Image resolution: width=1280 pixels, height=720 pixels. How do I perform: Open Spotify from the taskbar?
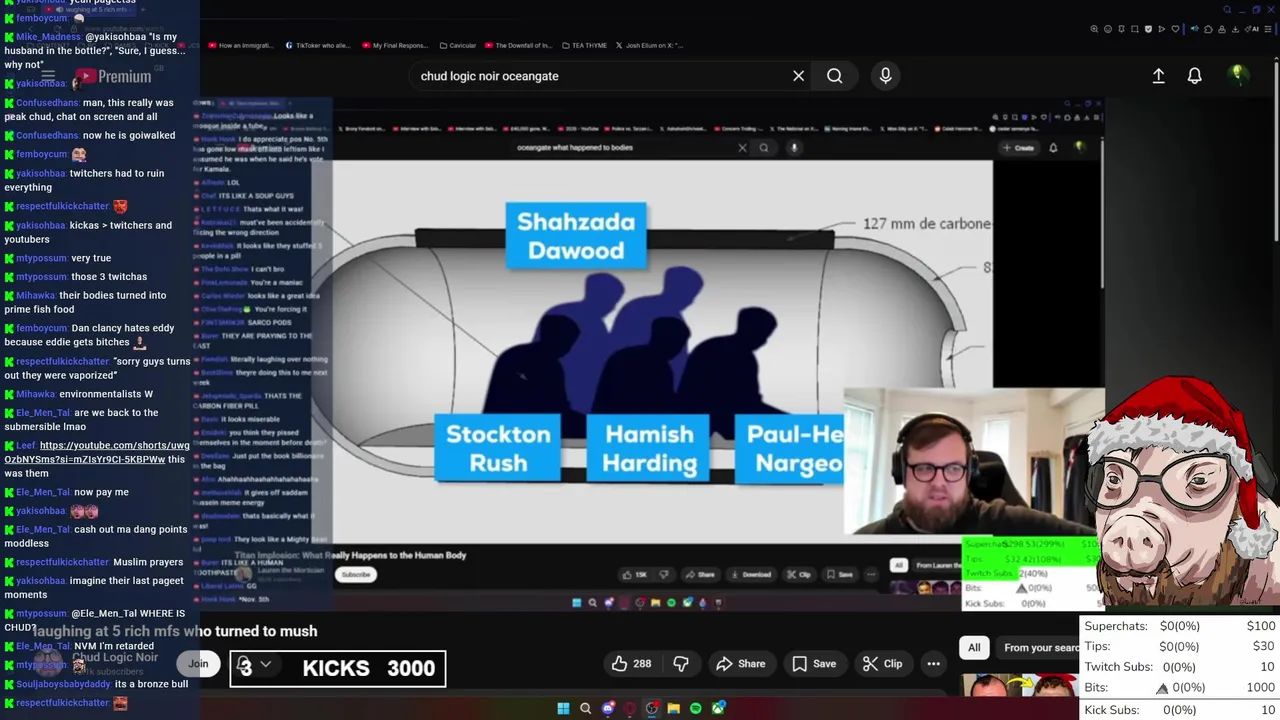pyautogui.click(x=696, y=708)
